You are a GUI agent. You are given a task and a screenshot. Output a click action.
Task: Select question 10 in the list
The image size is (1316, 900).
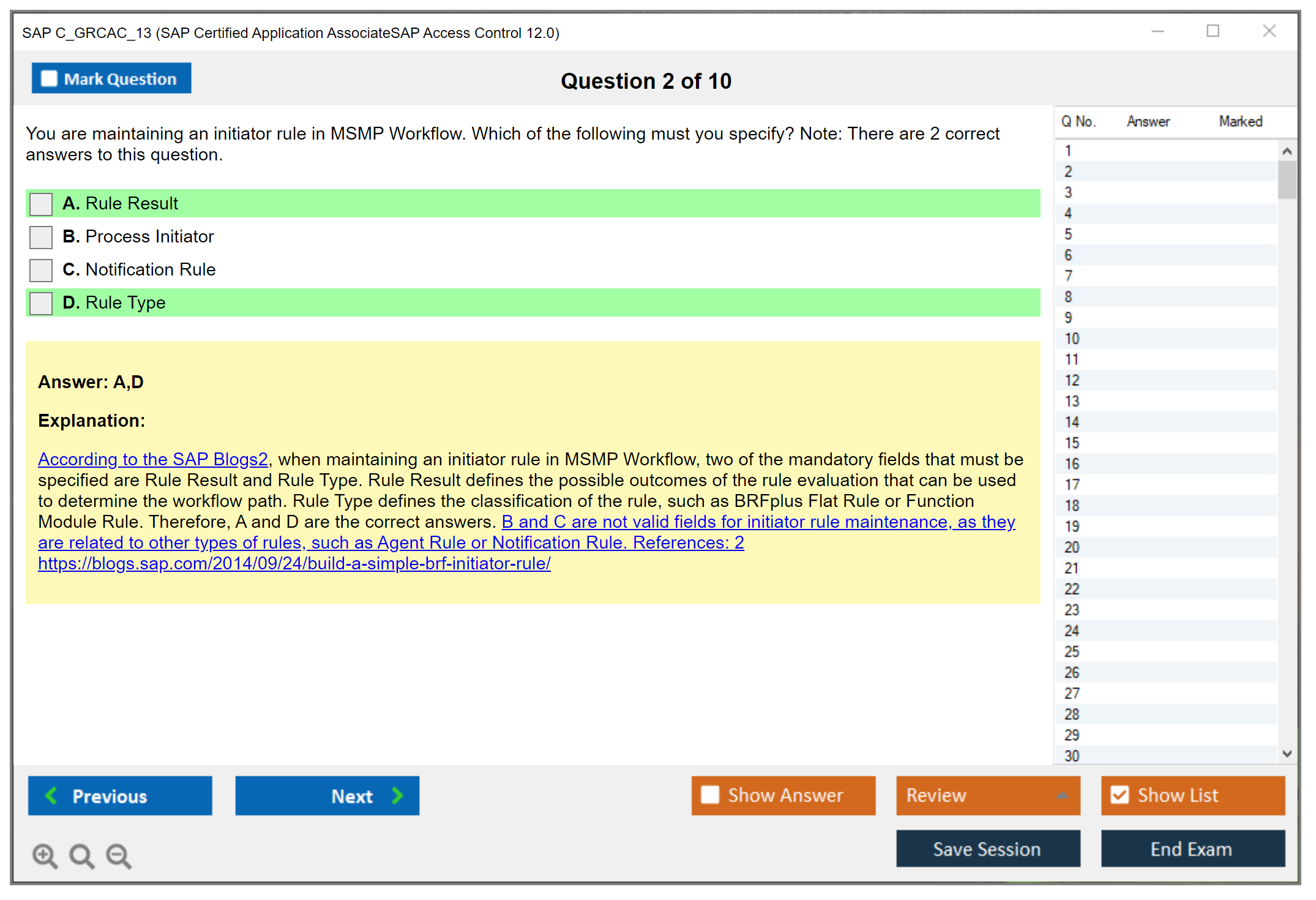[1072, 339]
